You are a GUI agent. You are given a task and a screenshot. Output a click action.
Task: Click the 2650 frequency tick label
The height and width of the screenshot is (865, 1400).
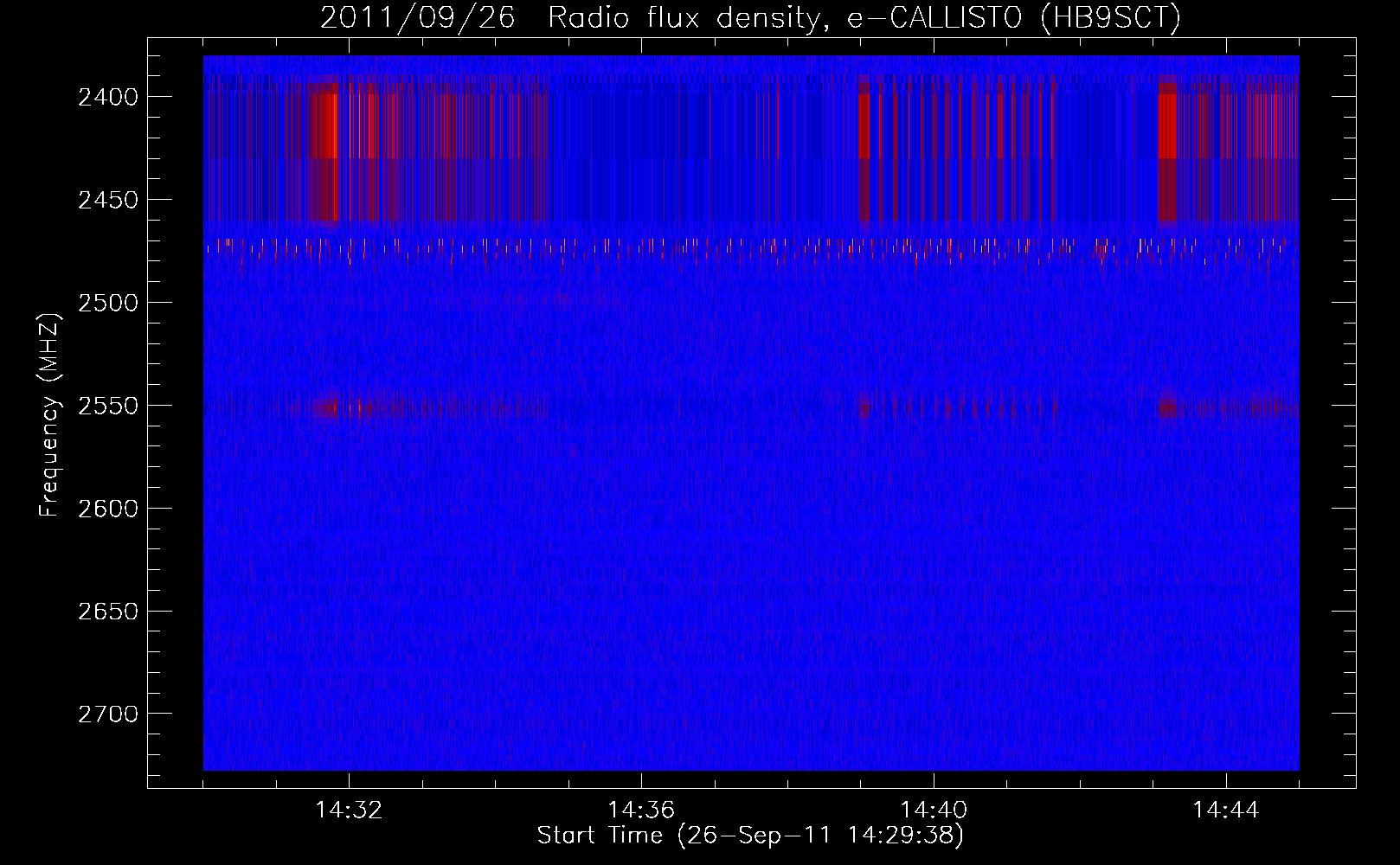point(108,612)
